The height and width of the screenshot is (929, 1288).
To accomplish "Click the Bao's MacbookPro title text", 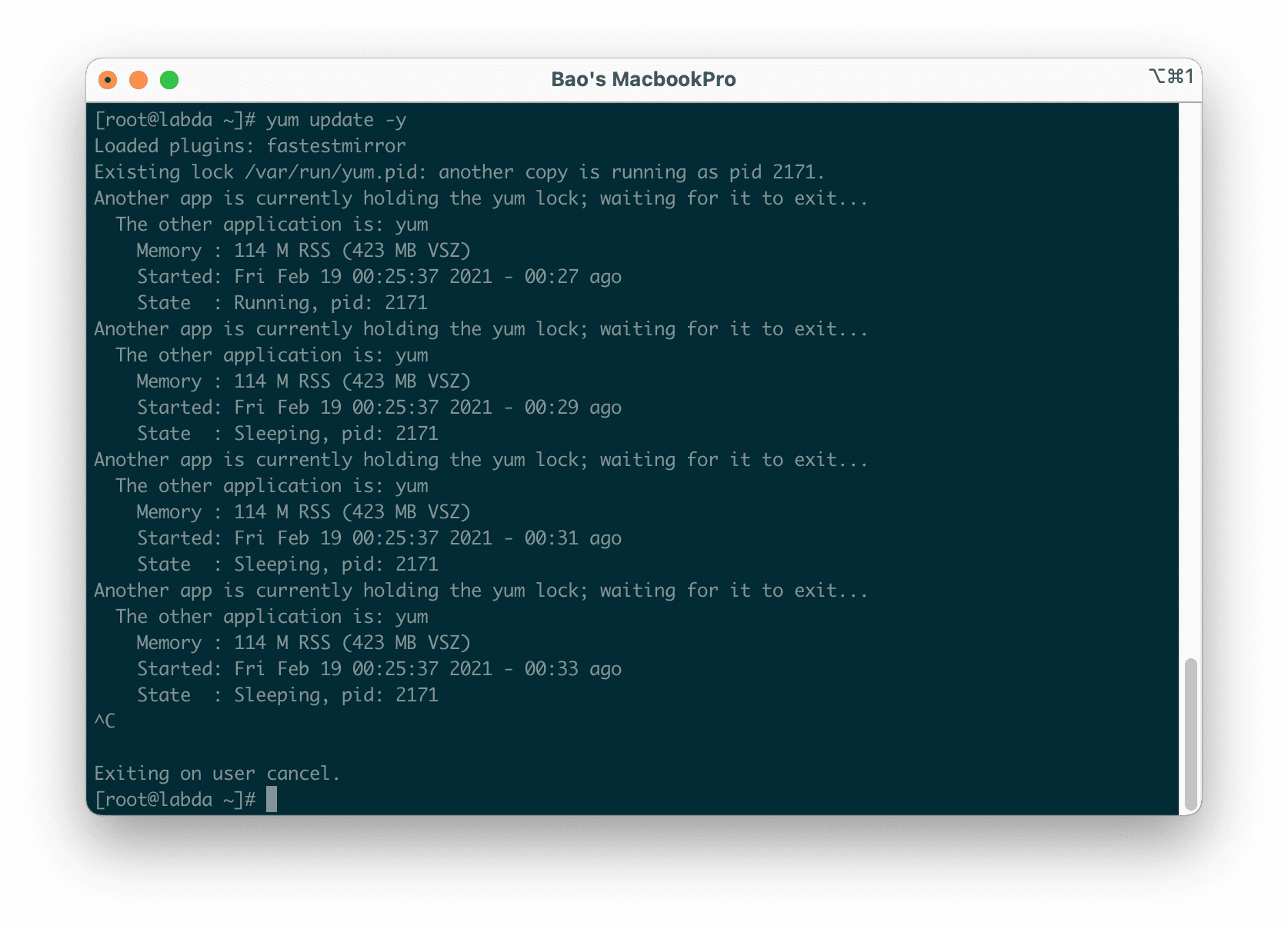I will click(643, 79).
